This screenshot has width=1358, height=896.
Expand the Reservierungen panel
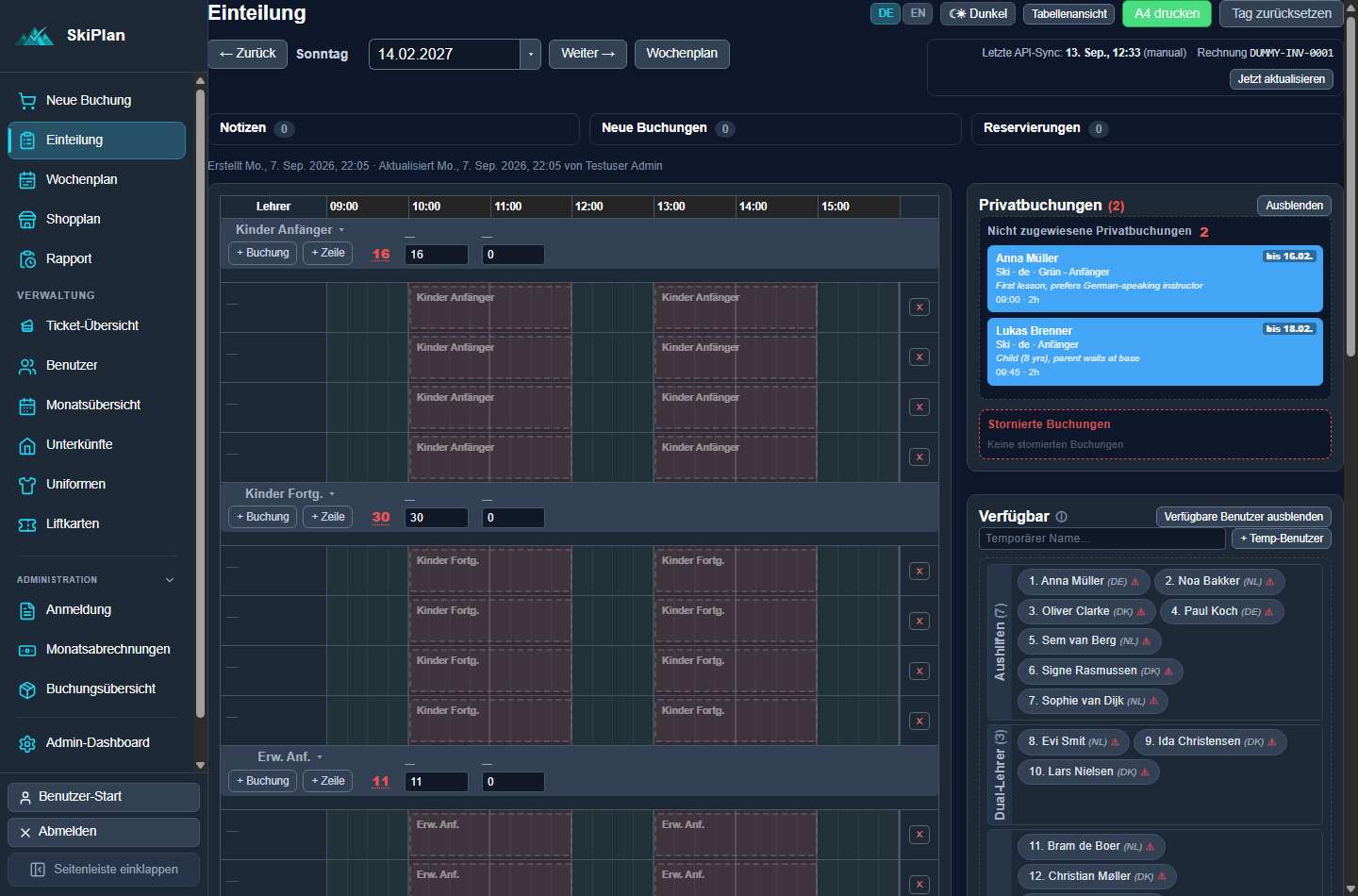coord(1157,128)
